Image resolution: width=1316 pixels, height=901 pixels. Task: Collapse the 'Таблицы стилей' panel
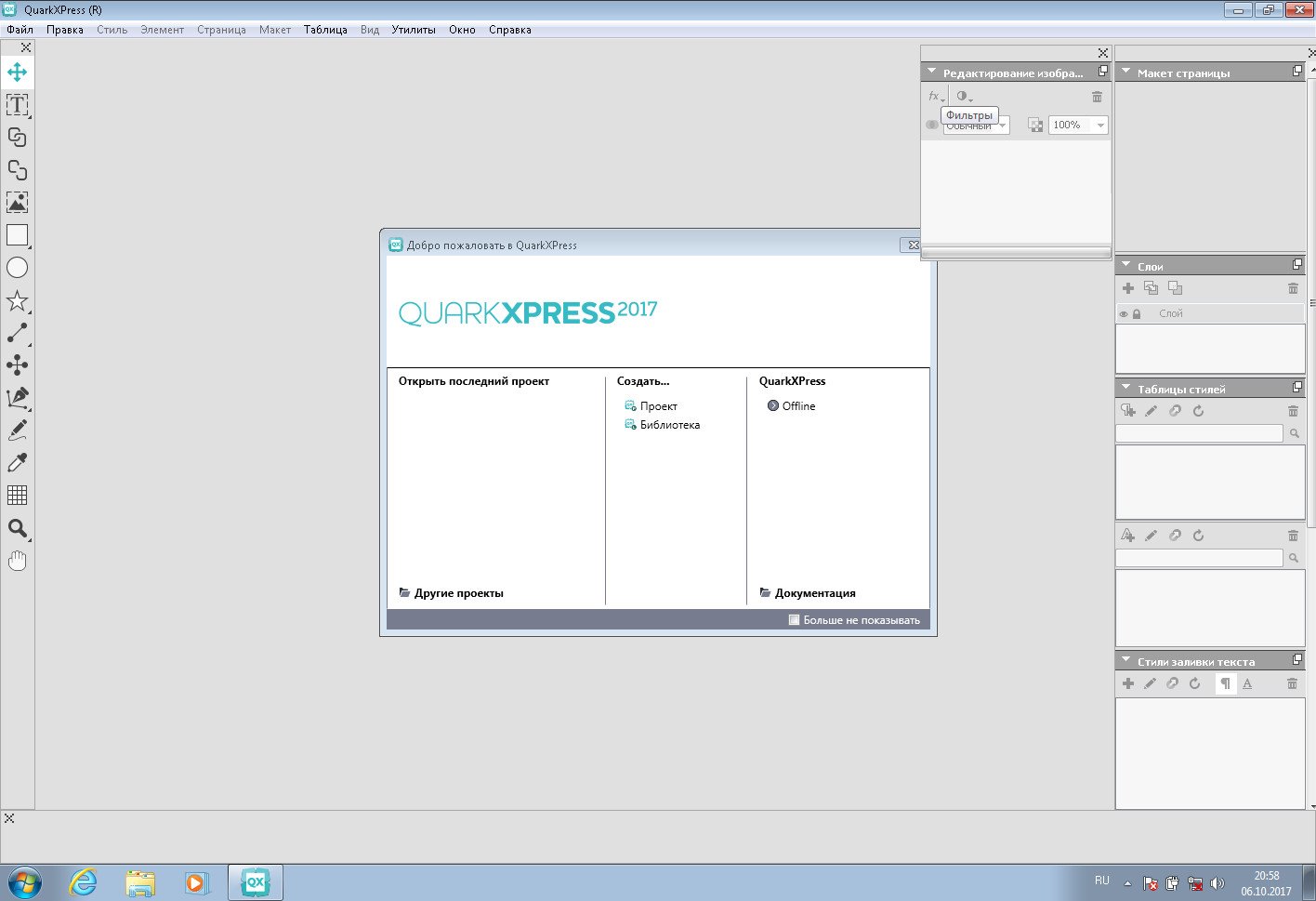click(x=1126, y=389)
